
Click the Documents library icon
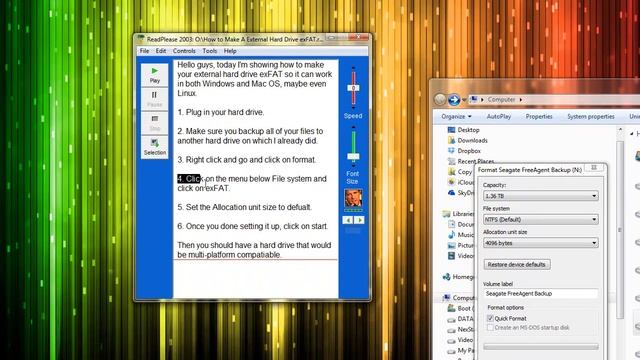pyautogui.click(x=451, y=224)
